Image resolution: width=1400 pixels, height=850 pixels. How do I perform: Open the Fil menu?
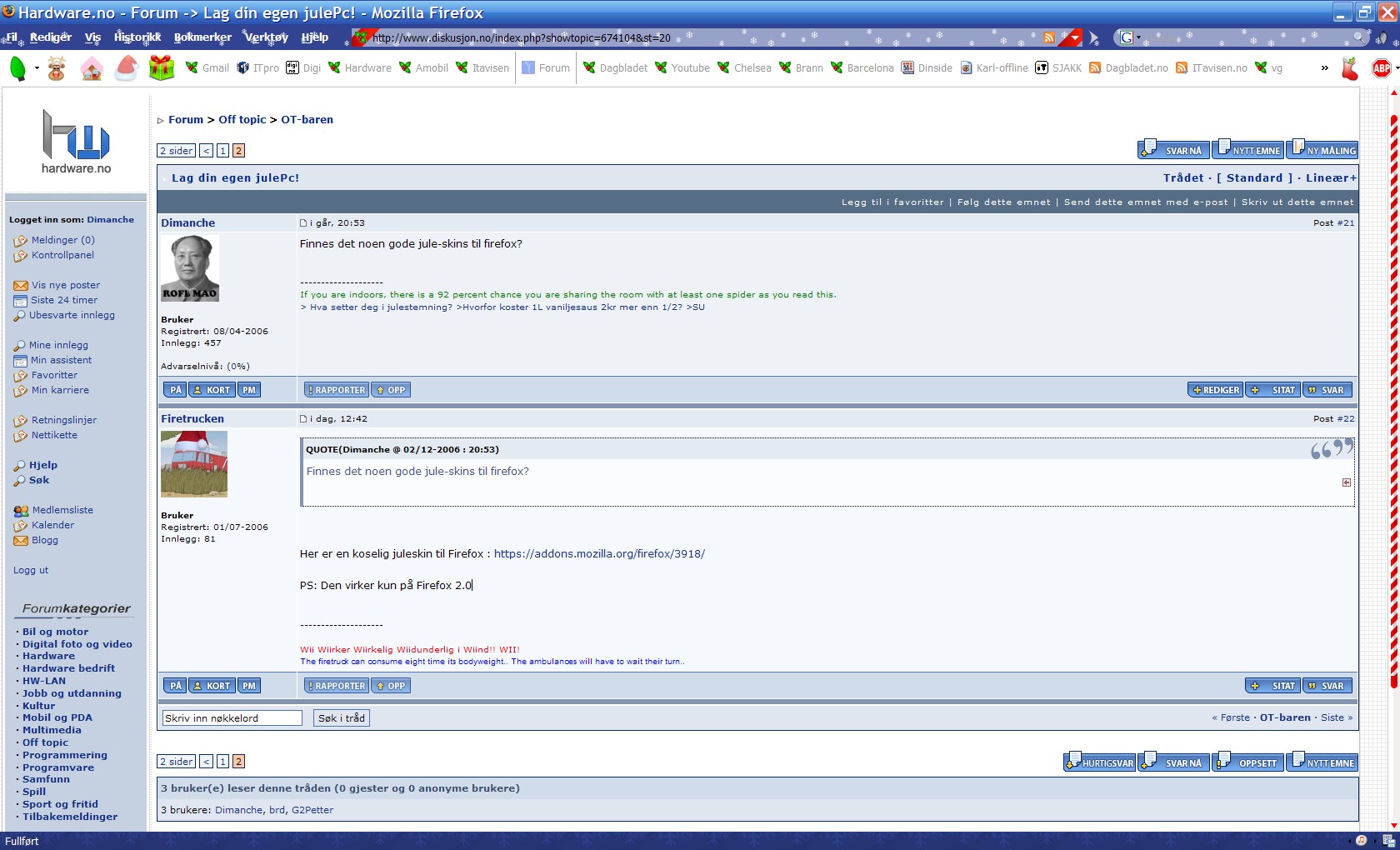click(x=12, y=37)
